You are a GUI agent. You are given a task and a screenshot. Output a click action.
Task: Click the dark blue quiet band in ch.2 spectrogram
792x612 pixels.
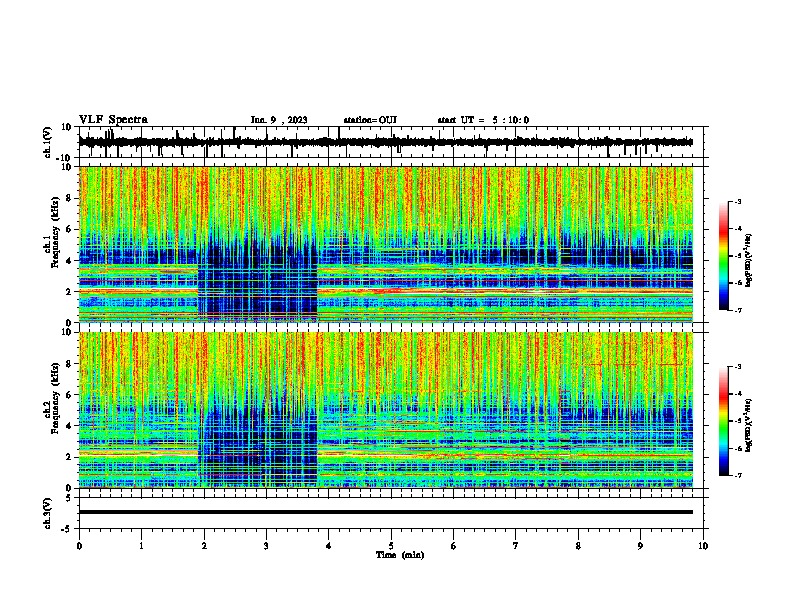(258, 449)
